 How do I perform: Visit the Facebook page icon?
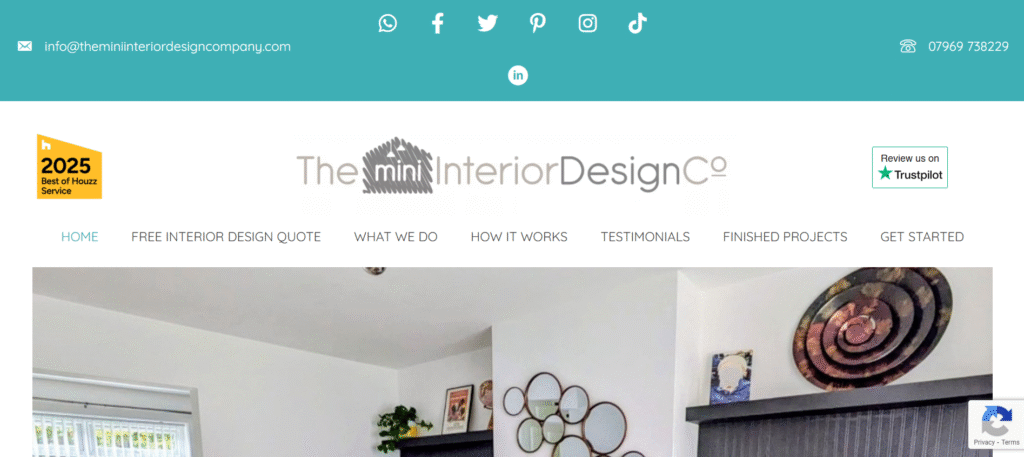click(x=438, y=24)
